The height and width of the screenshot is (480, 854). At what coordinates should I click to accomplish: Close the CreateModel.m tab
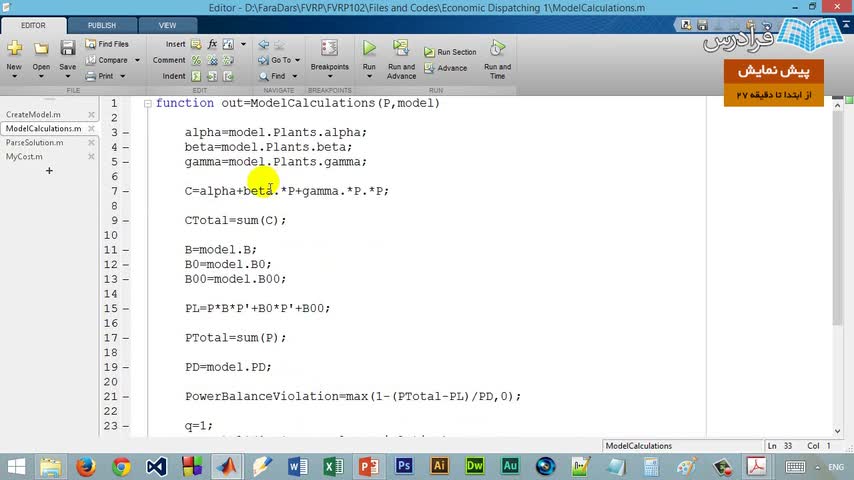click(x=92, y=114)
